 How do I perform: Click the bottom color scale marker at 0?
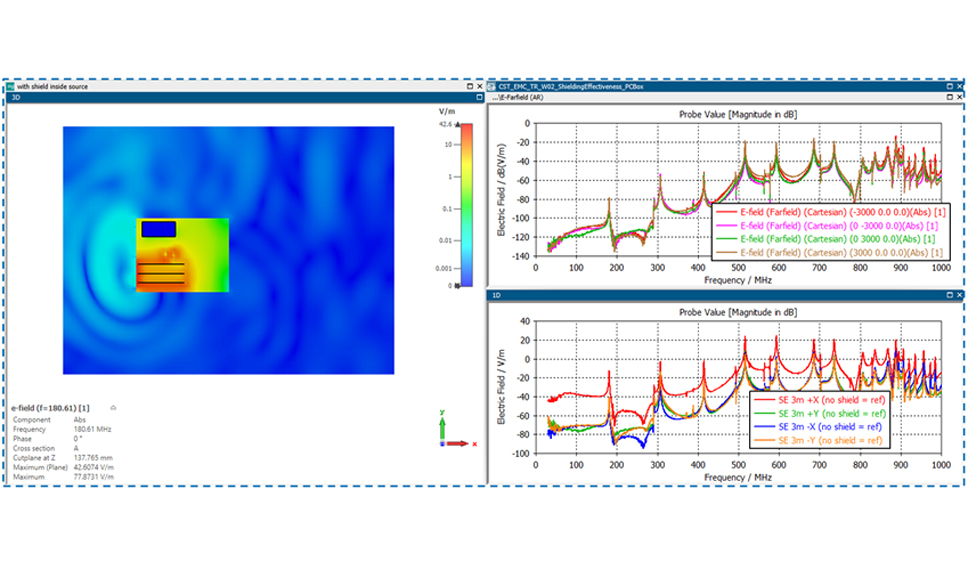pos(460,285)
